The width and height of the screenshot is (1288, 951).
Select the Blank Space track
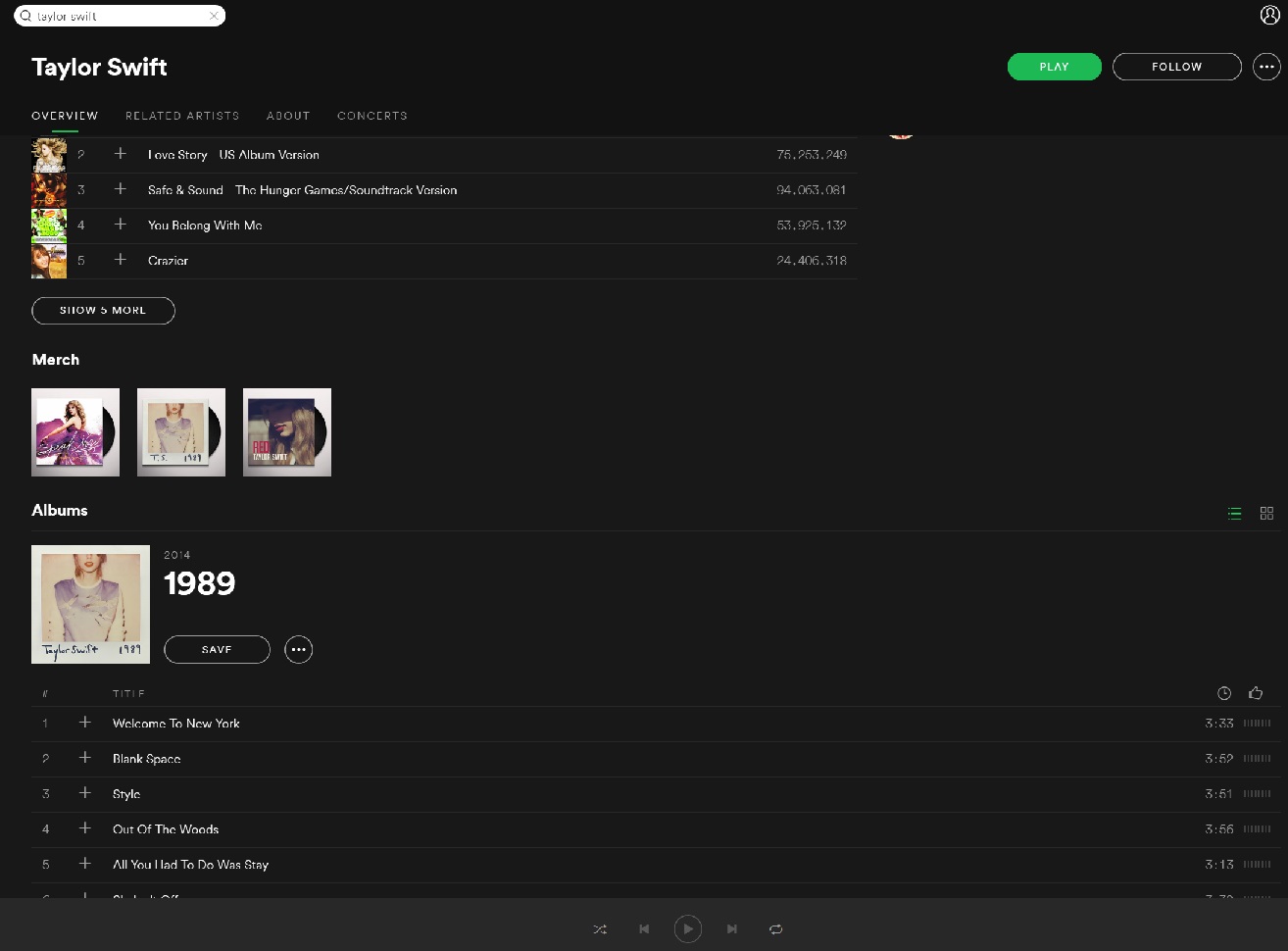pyautogui.click(x=147, y=759)
